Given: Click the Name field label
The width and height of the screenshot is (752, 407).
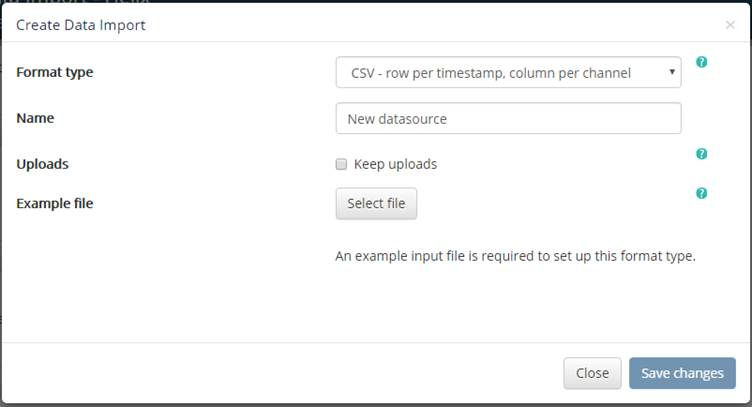Looking at the screenshot, I should tap(35, 118).
